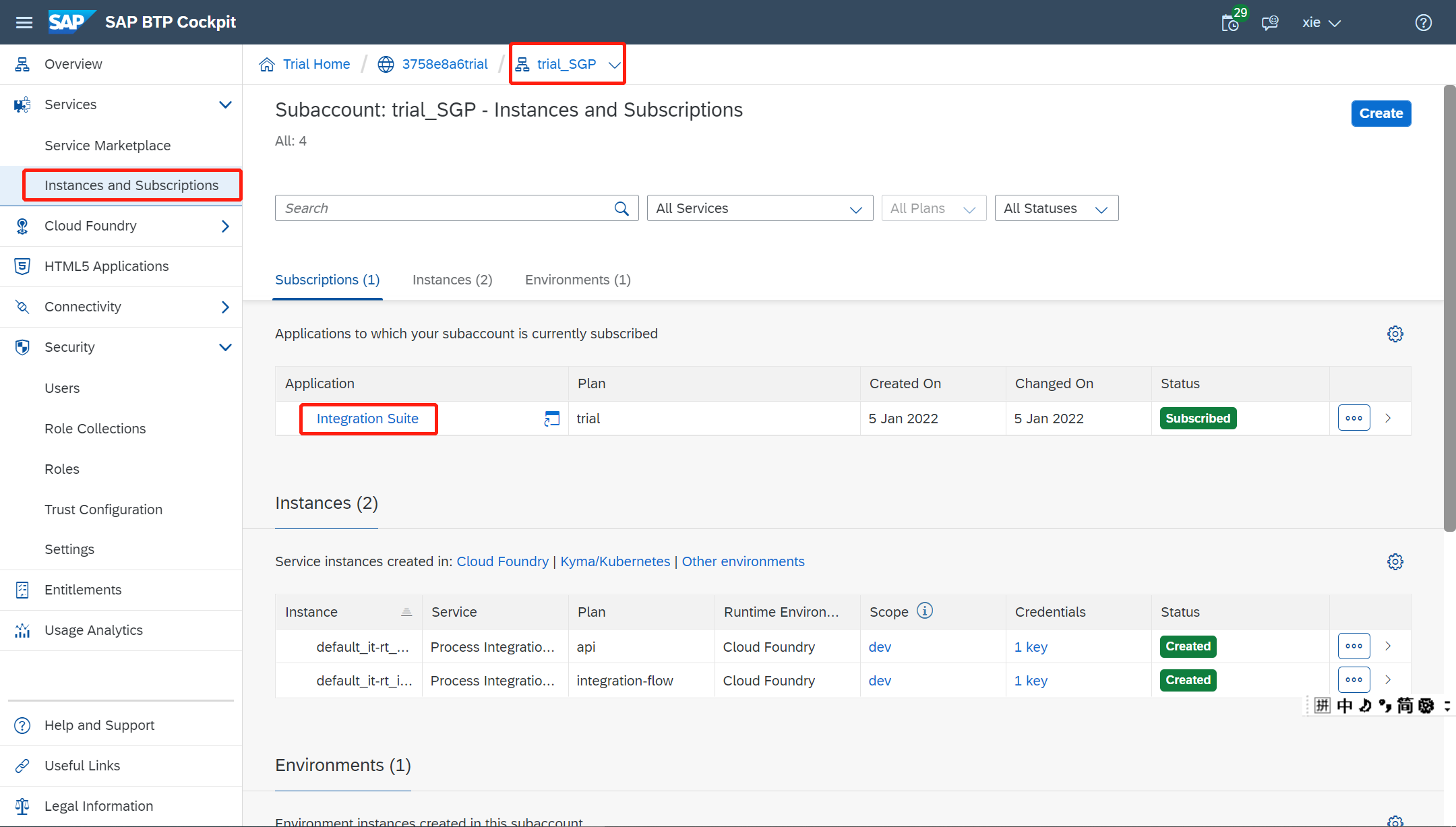The height and width of the screenshot is (827, 1456).
Task: Collapse the Services section chevron
Action: pos(225,104)
